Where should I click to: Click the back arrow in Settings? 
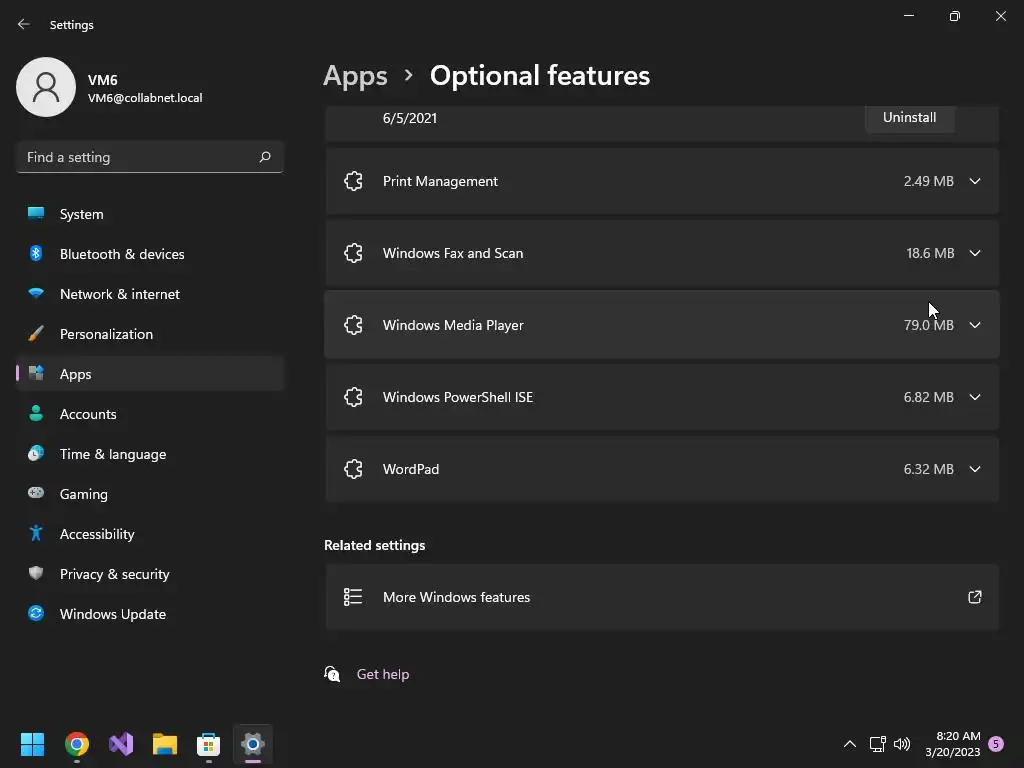pos(24,24)
